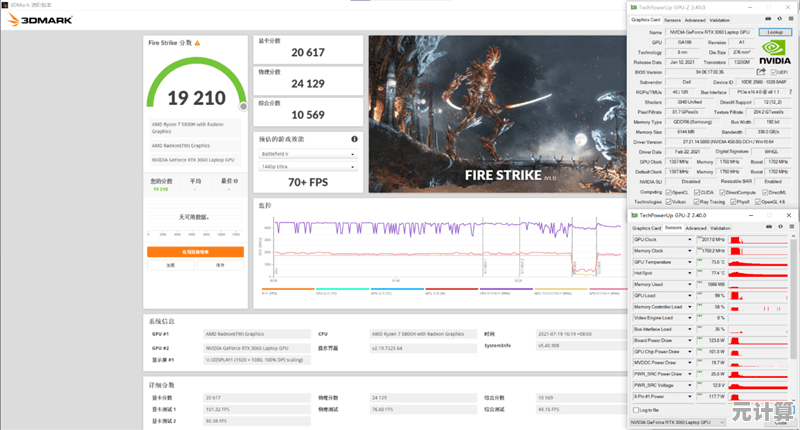Switch to Sensors tab in upper GPU-Z window
Viewport: 800px width, 430px height.
672,19
